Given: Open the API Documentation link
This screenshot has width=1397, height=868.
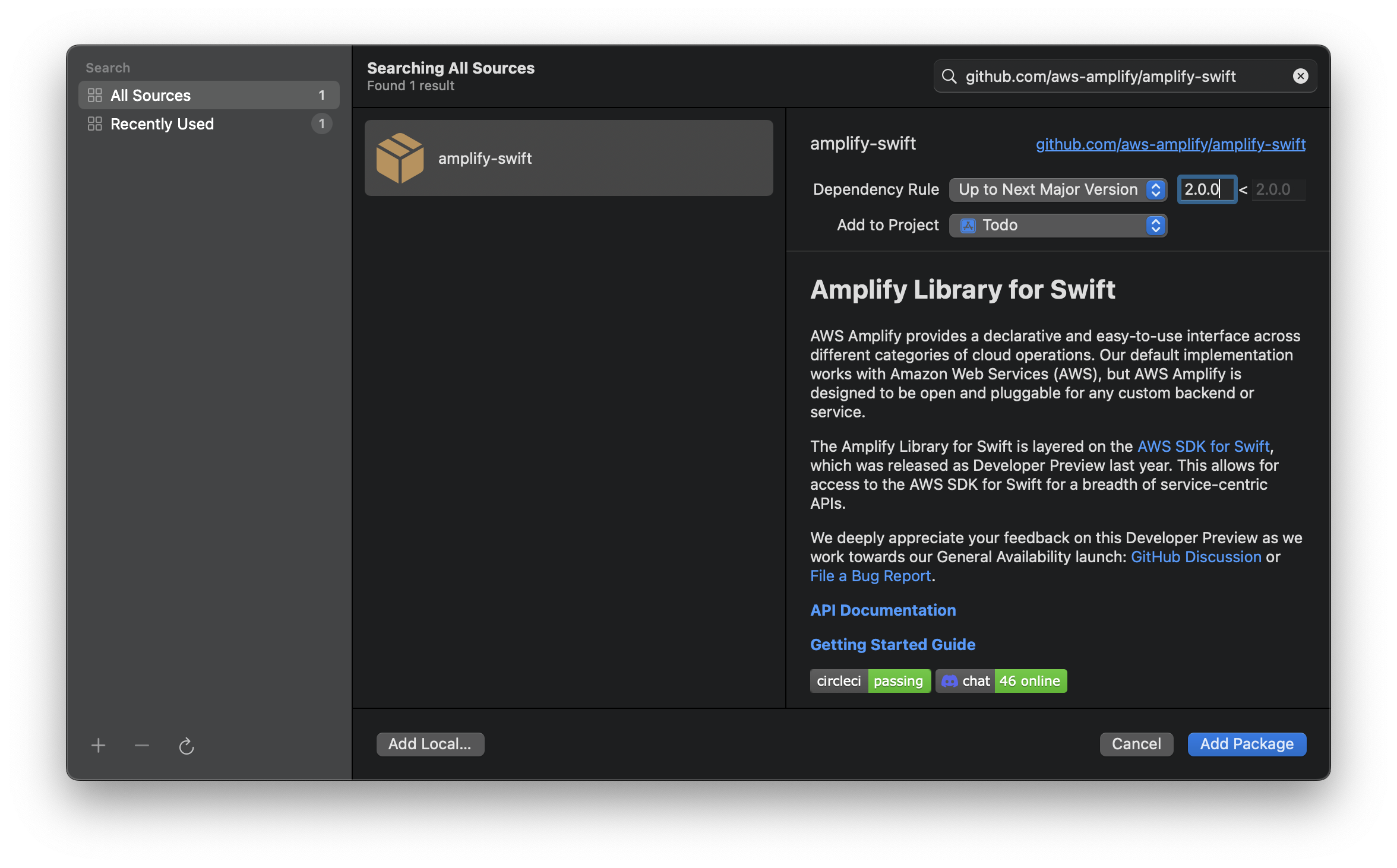Looking at the screenshot, I should (x=883, y=610).
